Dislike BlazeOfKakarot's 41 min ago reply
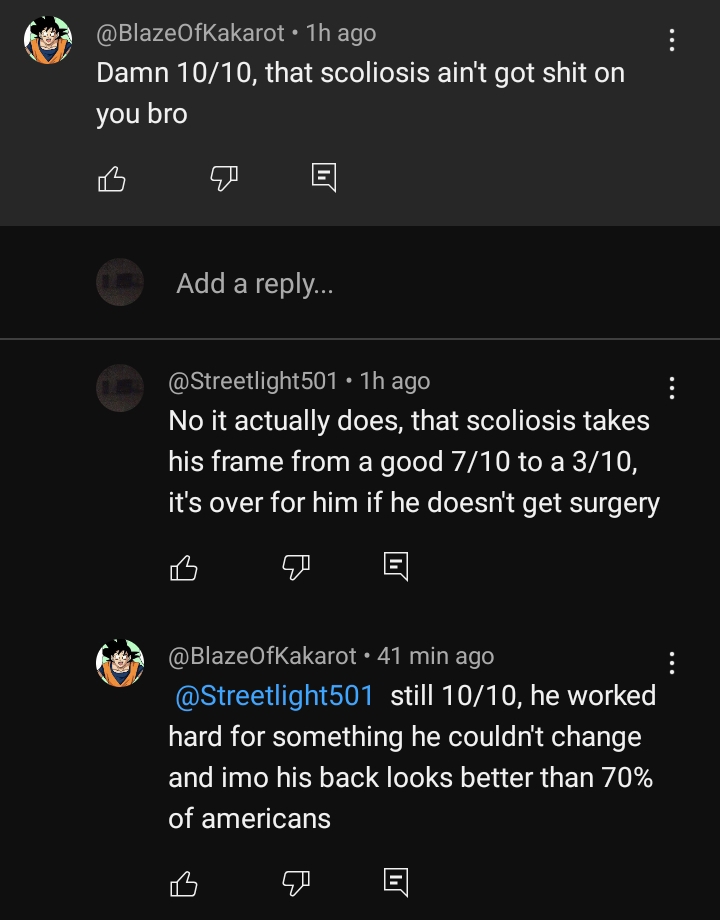 pos(294,883)
